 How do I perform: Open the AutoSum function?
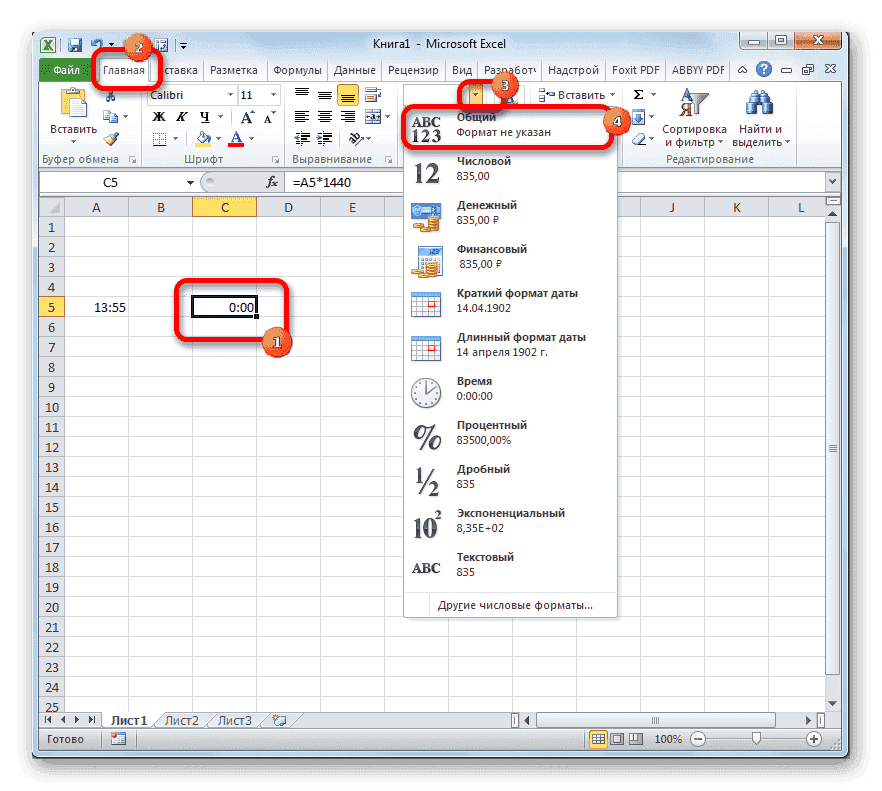point(638,93)
